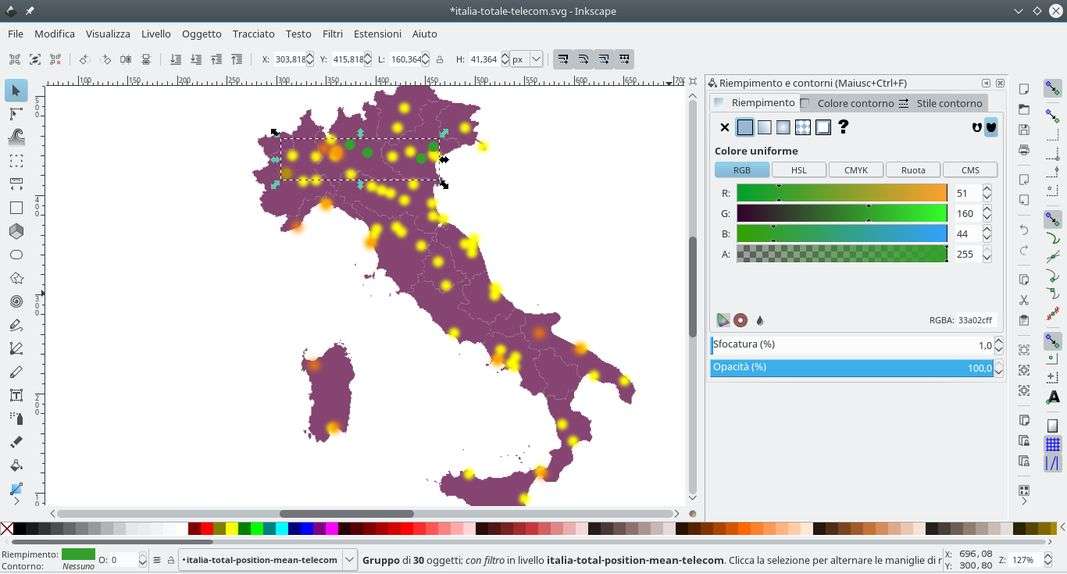Choose the Spiral tool
1067x574 pixels.
16,301
